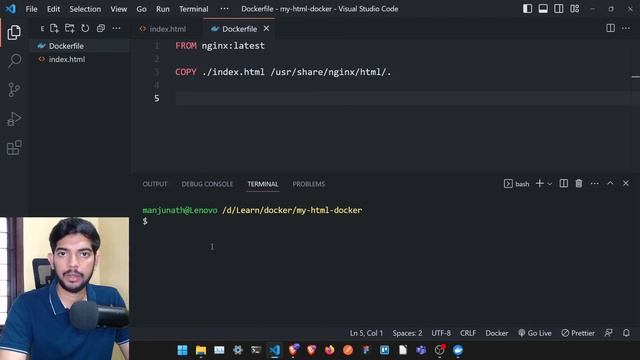Maximize the panel with chevron up

[x=610, y=184]
